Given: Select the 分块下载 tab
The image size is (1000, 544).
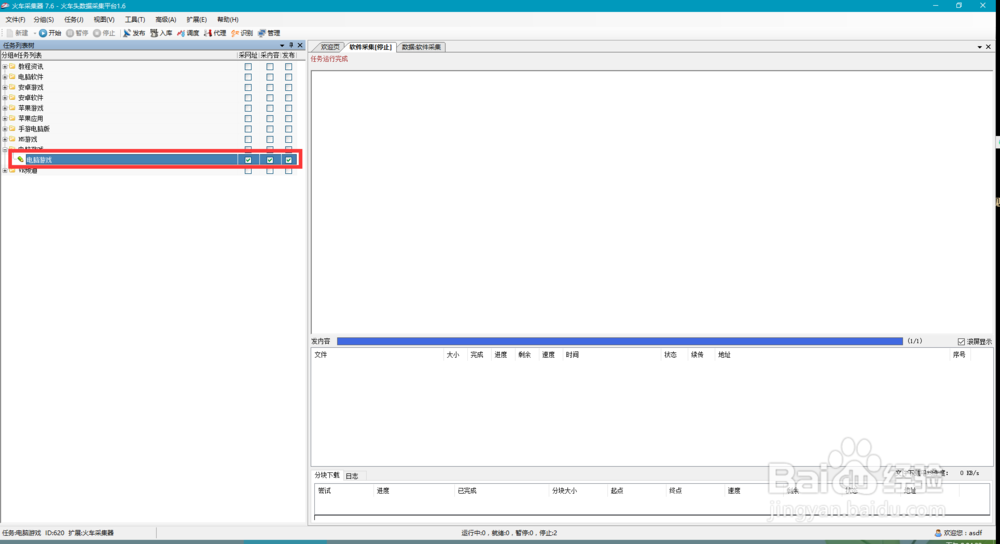Looking at the screenshot, I should pos(327,476).
